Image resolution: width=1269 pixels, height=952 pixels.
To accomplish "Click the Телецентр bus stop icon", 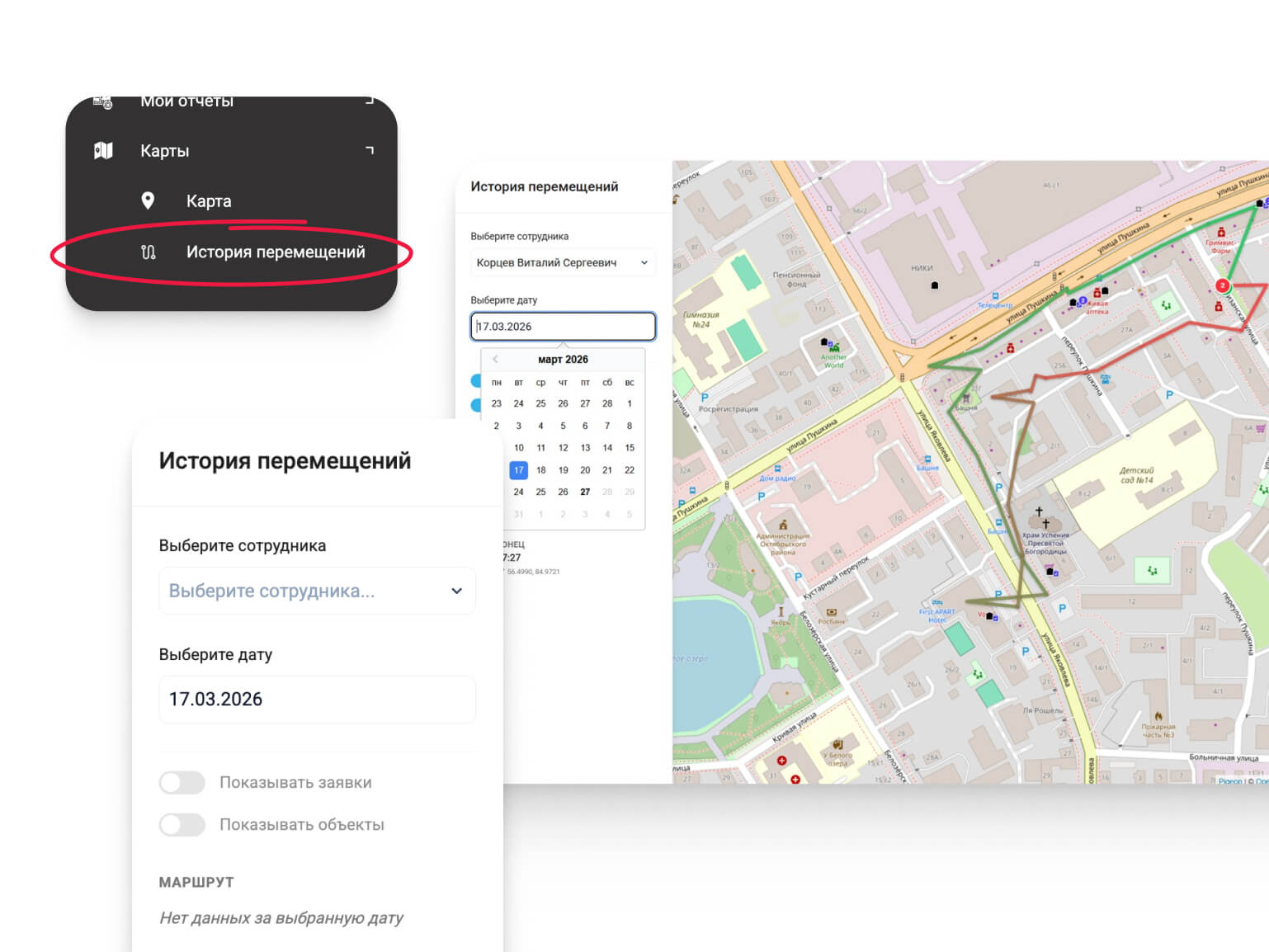I will (x=995, y=296).
